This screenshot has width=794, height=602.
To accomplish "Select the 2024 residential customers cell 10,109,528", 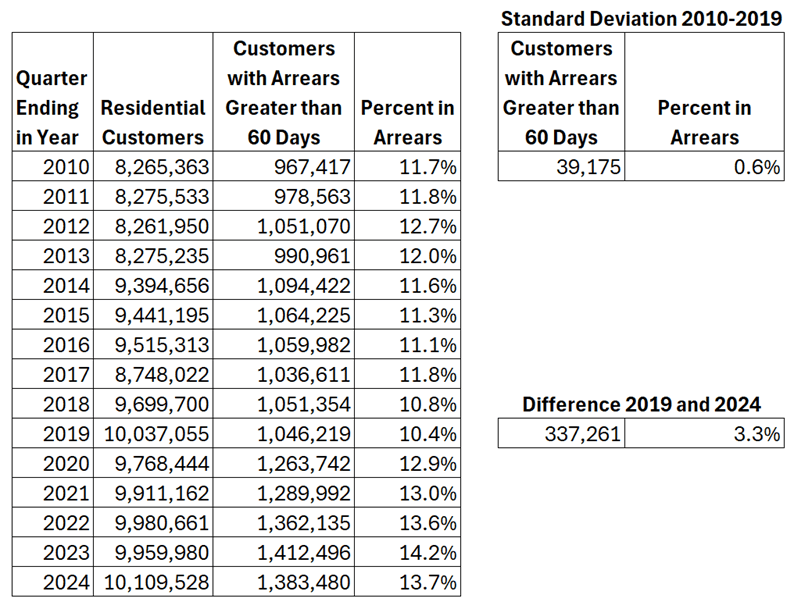I will [152, 583].
